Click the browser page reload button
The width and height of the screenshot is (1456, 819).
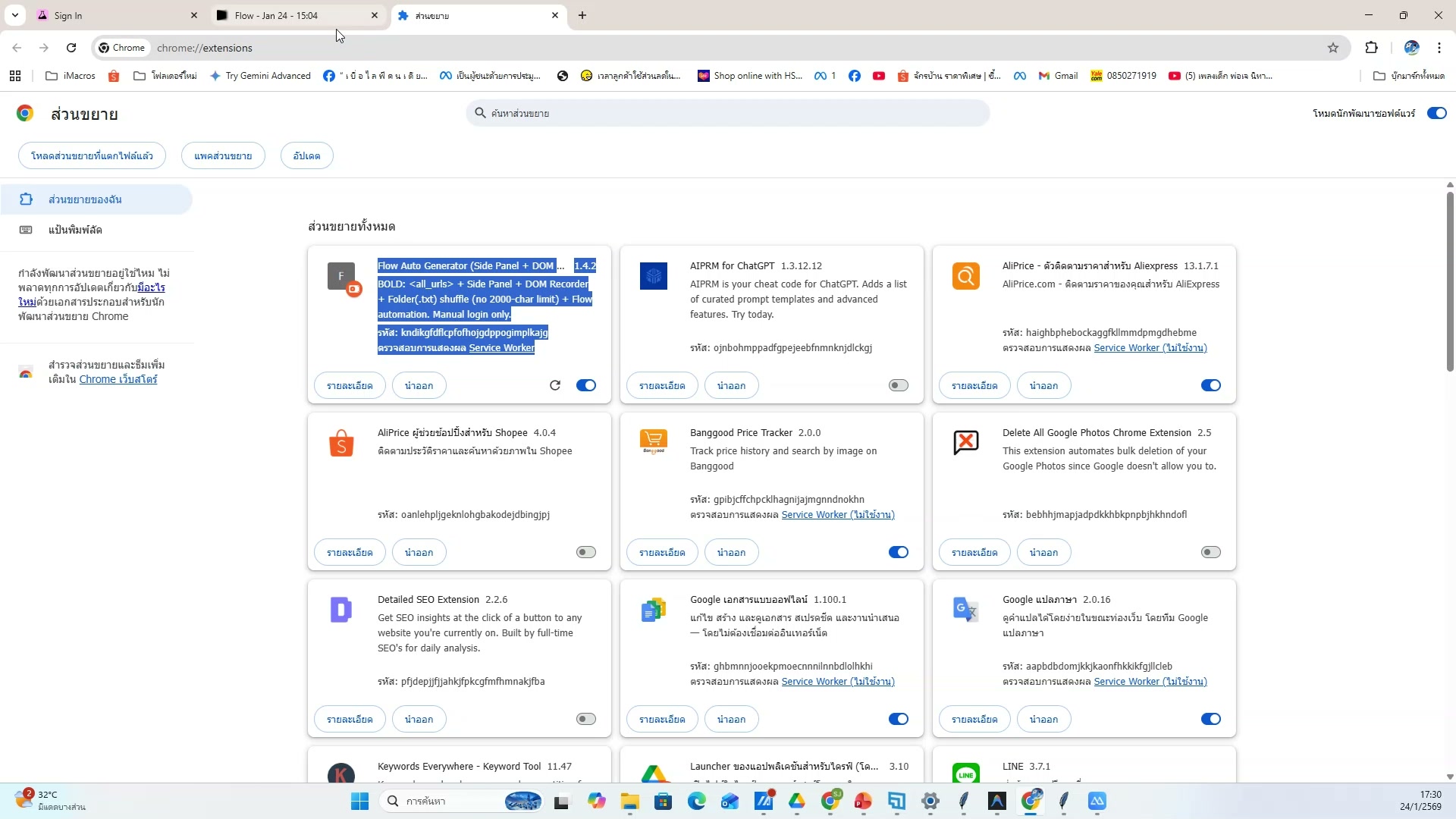click(x=71, y=48)
